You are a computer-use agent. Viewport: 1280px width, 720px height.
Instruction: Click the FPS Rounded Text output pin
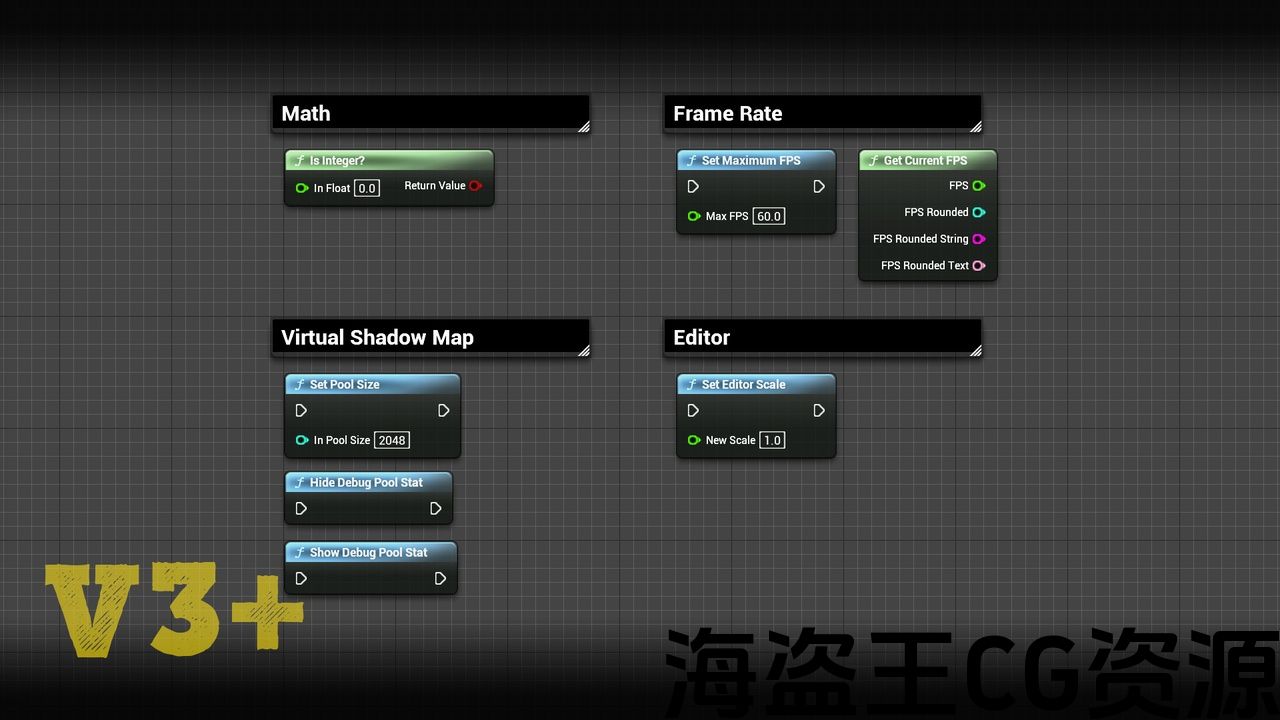click(979, 266)
